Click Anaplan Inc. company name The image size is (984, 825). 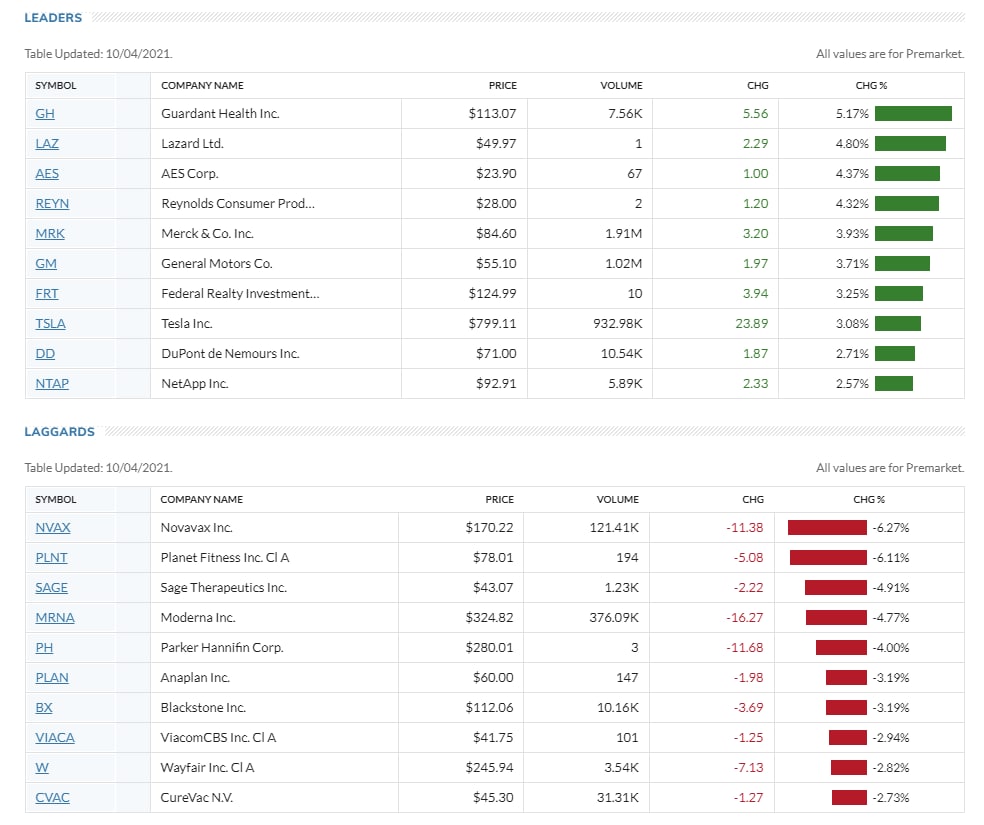pyautogui.click(x=195, y=678)
